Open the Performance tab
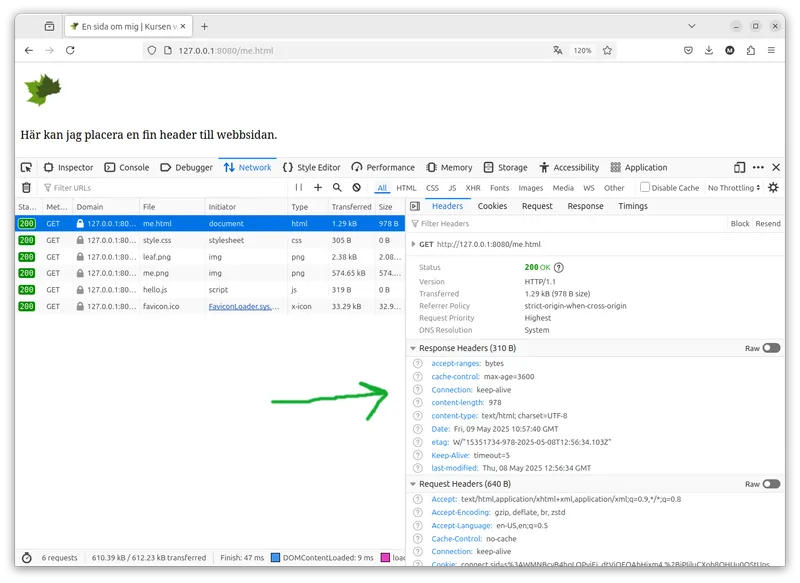The image size is (800, 583). tap(383, 167)
